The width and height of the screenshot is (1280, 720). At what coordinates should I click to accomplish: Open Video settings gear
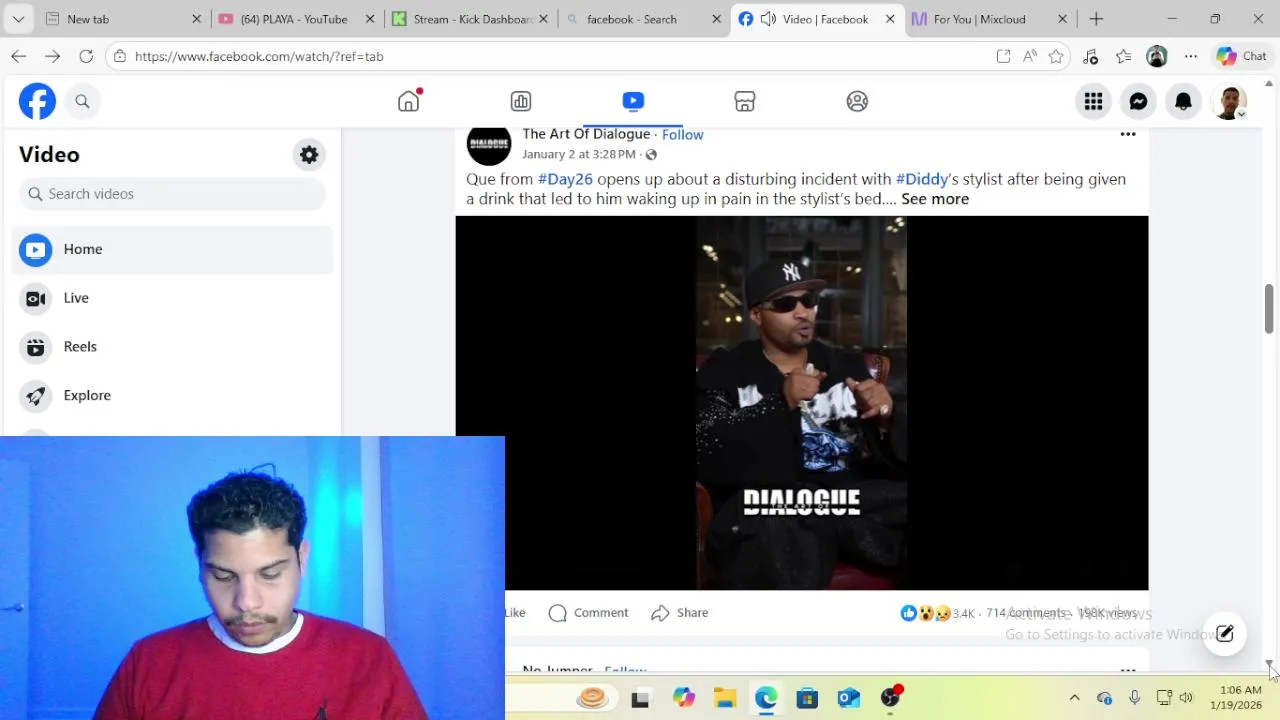pyautogui.click(x=309, y=155)
